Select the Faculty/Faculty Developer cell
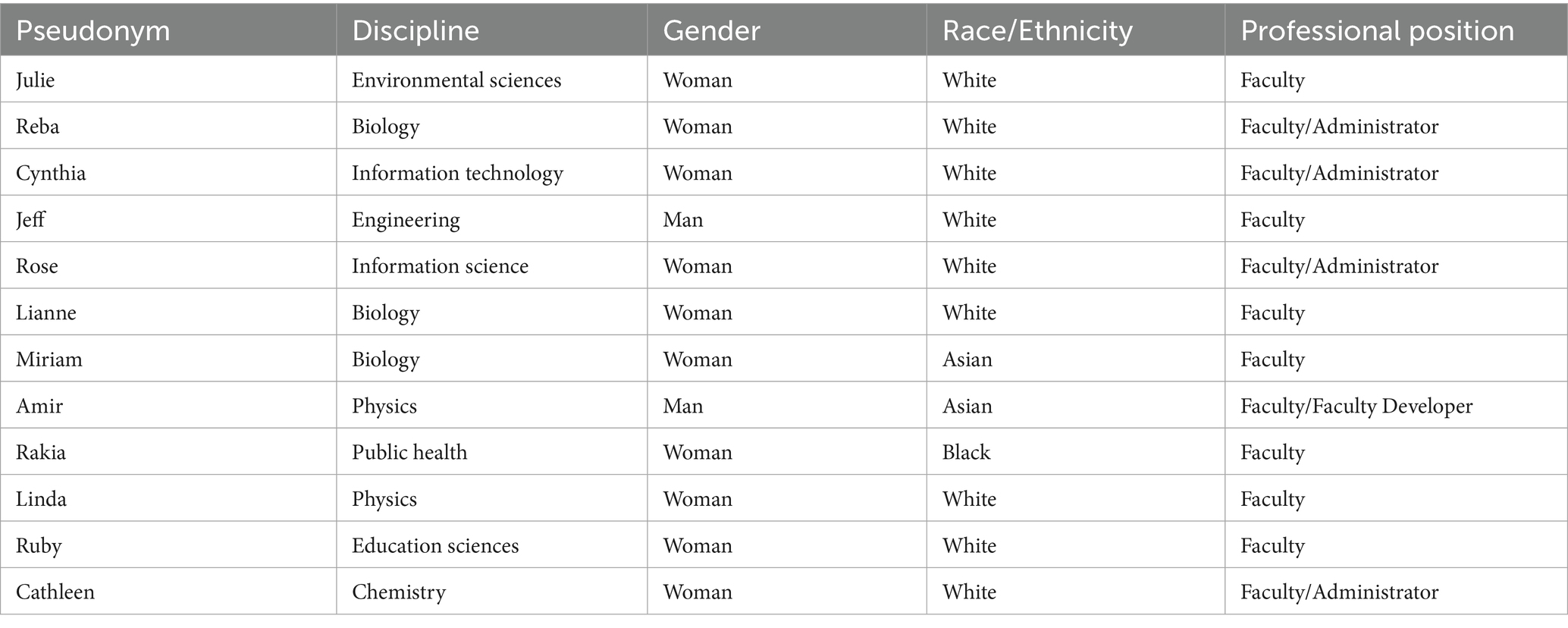 (1397, 406)
